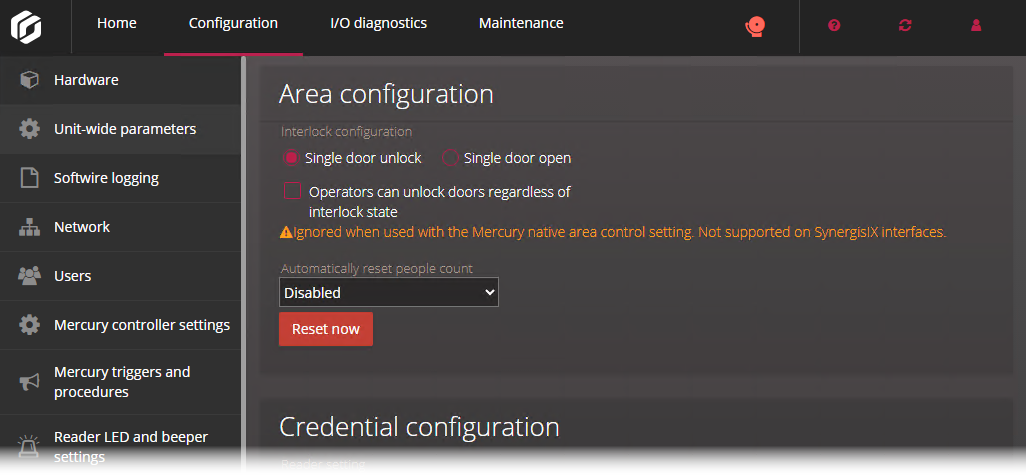This screenshot has height=476, width=1026.
Task: Select the Single door open option
Action: point(450,158)
